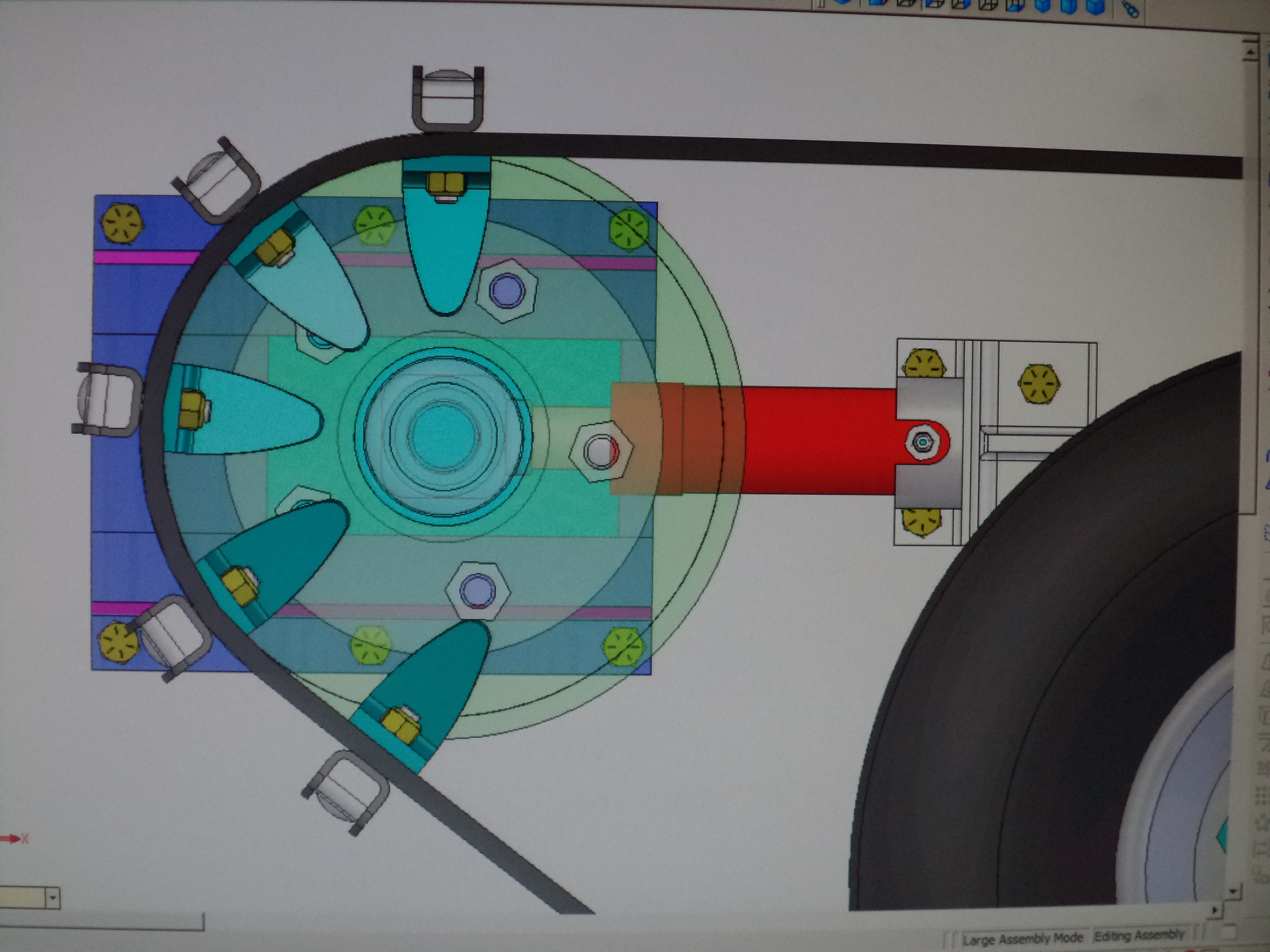Click the screwdriver-shaped tool icon in top toolbar
The width and height of the screenshot is (1270, 952).
tap(1130, 8)
